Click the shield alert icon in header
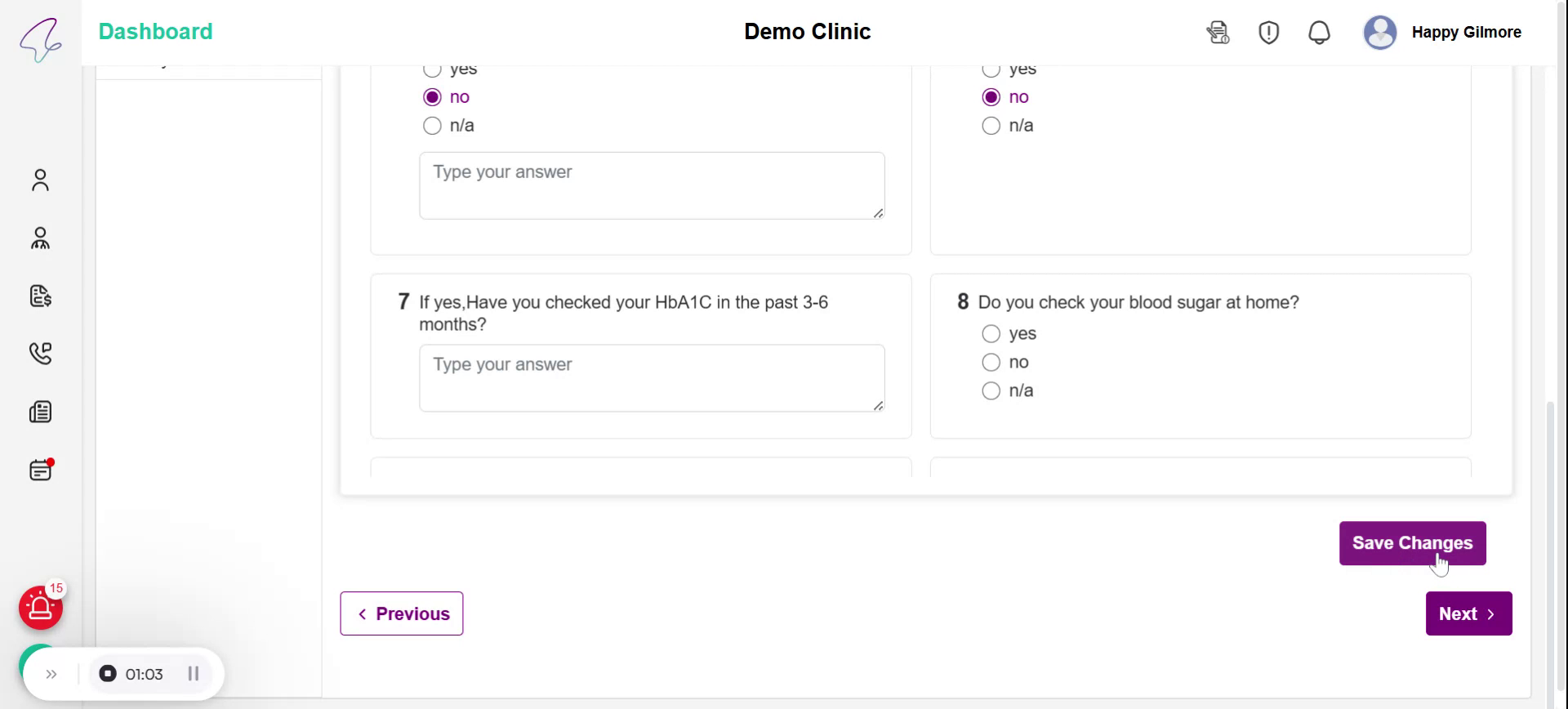 pyautogui.click(x=1268, y=33)
